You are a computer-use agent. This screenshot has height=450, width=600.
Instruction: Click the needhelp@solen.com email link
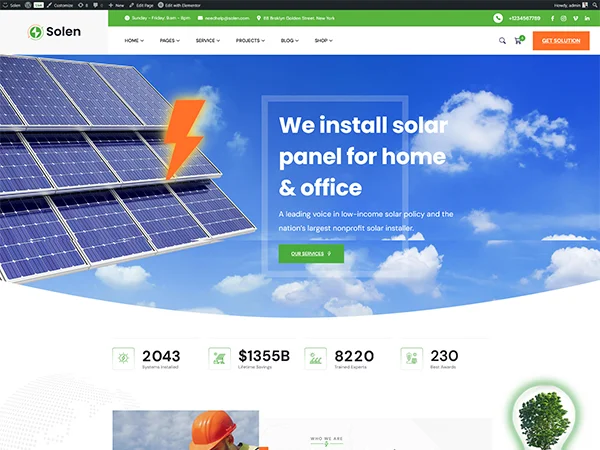[x=223, y=18]
